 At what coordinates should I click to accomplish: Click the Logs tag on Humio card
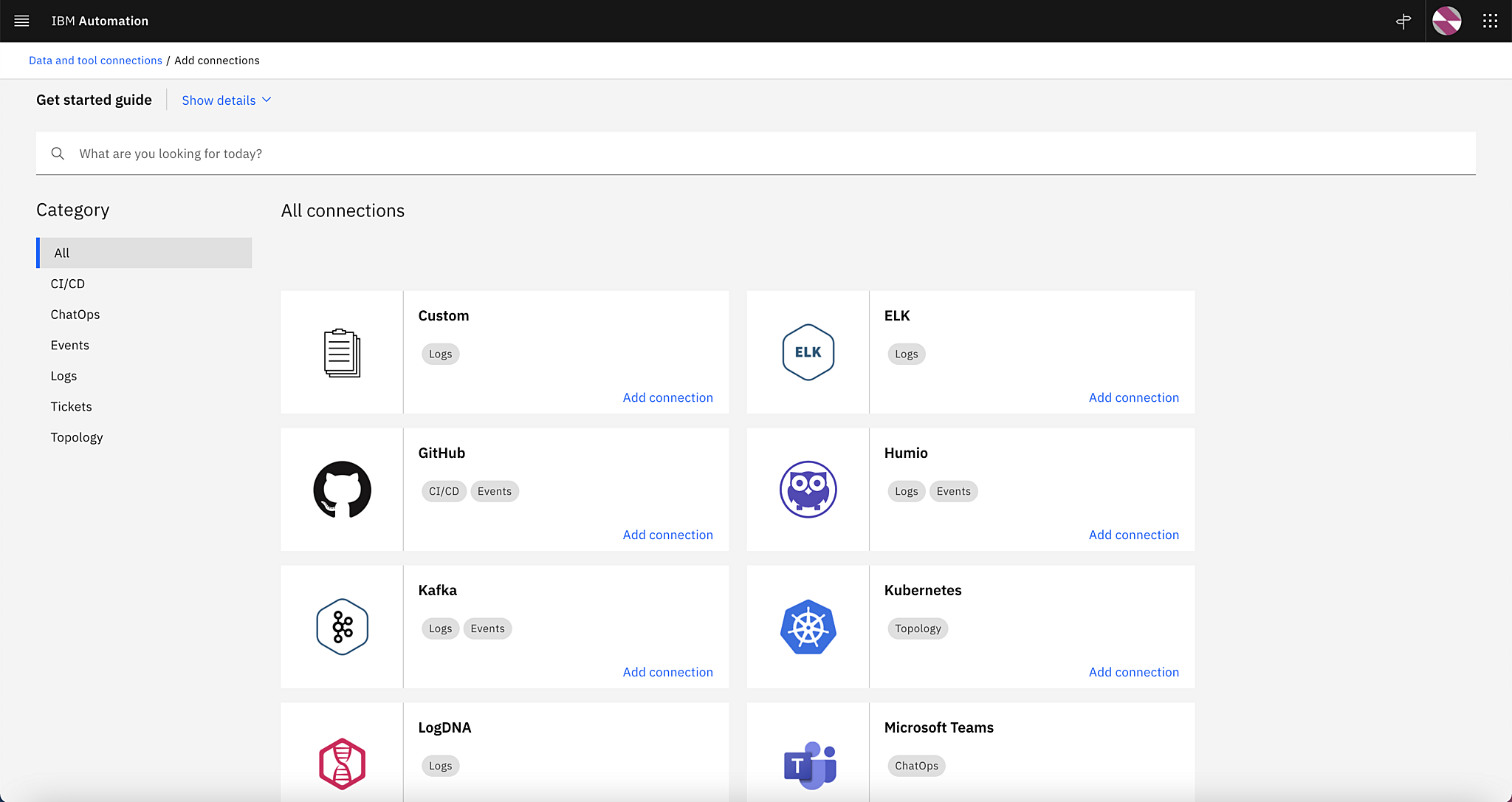906,492
